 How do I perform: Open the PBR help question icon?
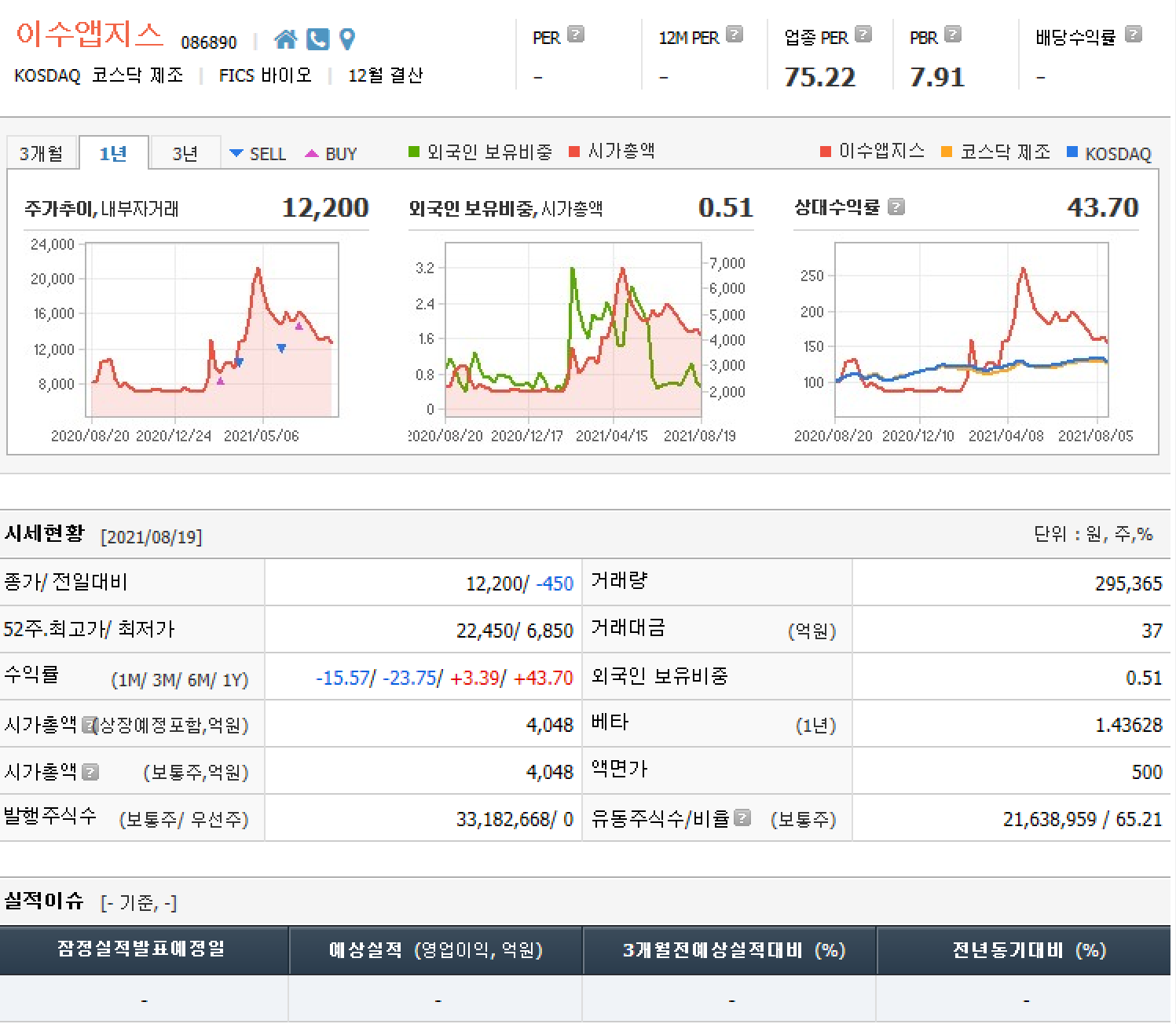(x=953, y=35)
